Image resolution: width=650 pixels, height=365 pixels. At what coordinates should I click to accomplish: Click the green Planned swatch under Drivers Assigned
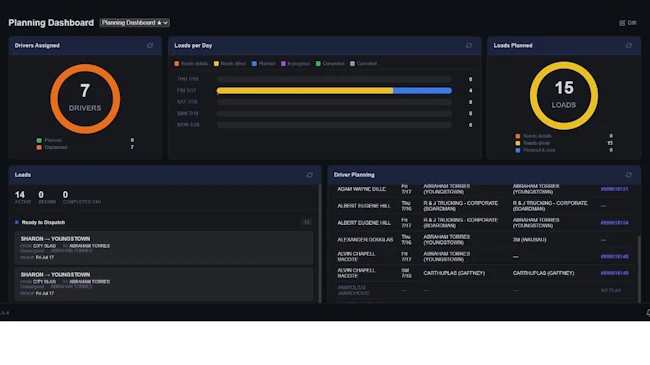pyautogui.click(x=39, y=140)
